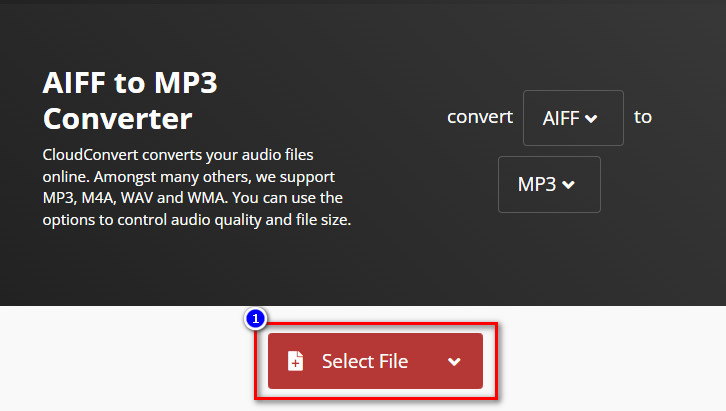Click the chevron inside the AIFF box

(591, 118)
